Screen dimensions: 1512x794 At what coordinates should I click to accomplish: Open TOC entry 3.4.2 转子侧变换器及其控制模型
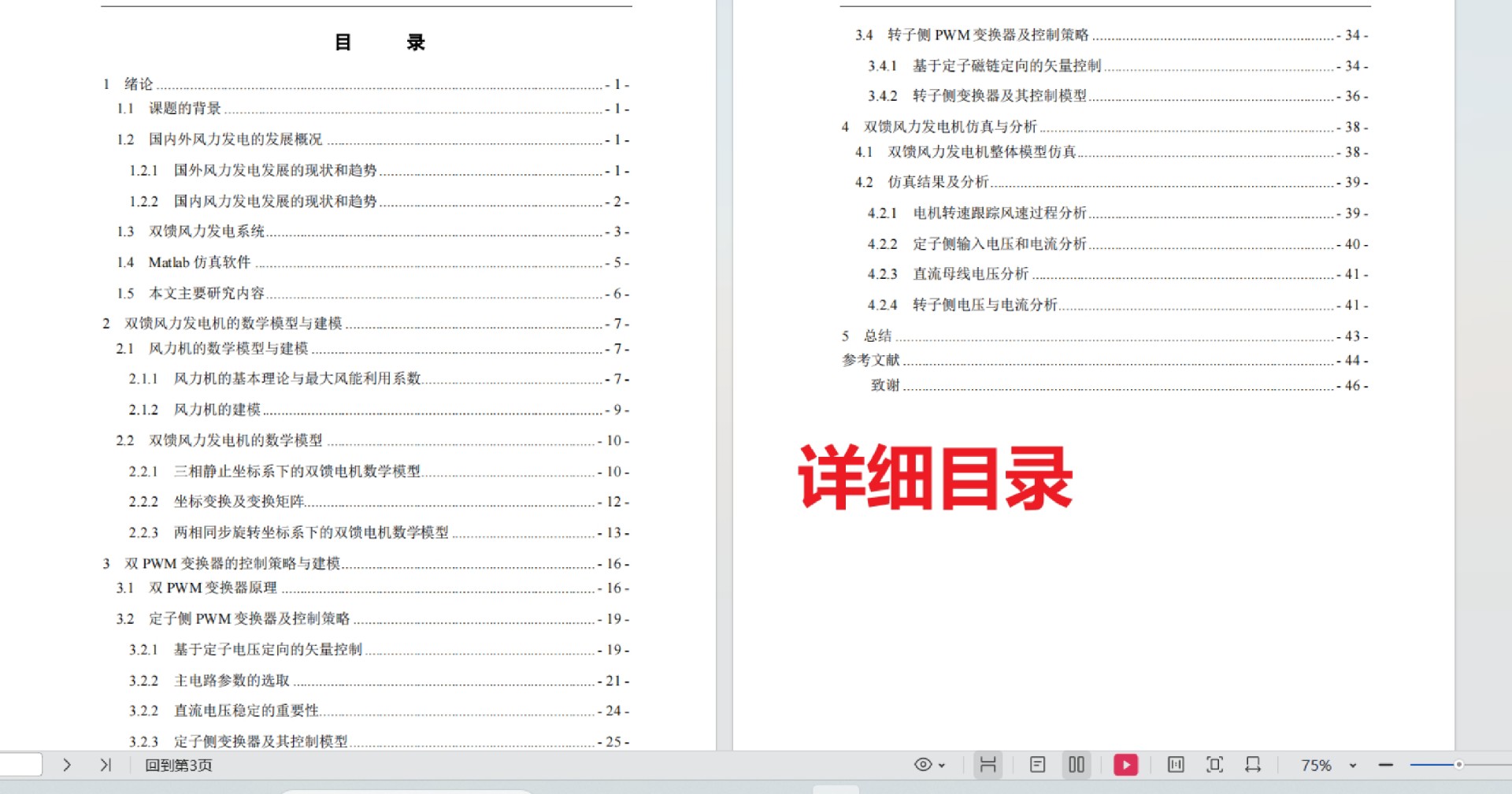click(1118, 96)
